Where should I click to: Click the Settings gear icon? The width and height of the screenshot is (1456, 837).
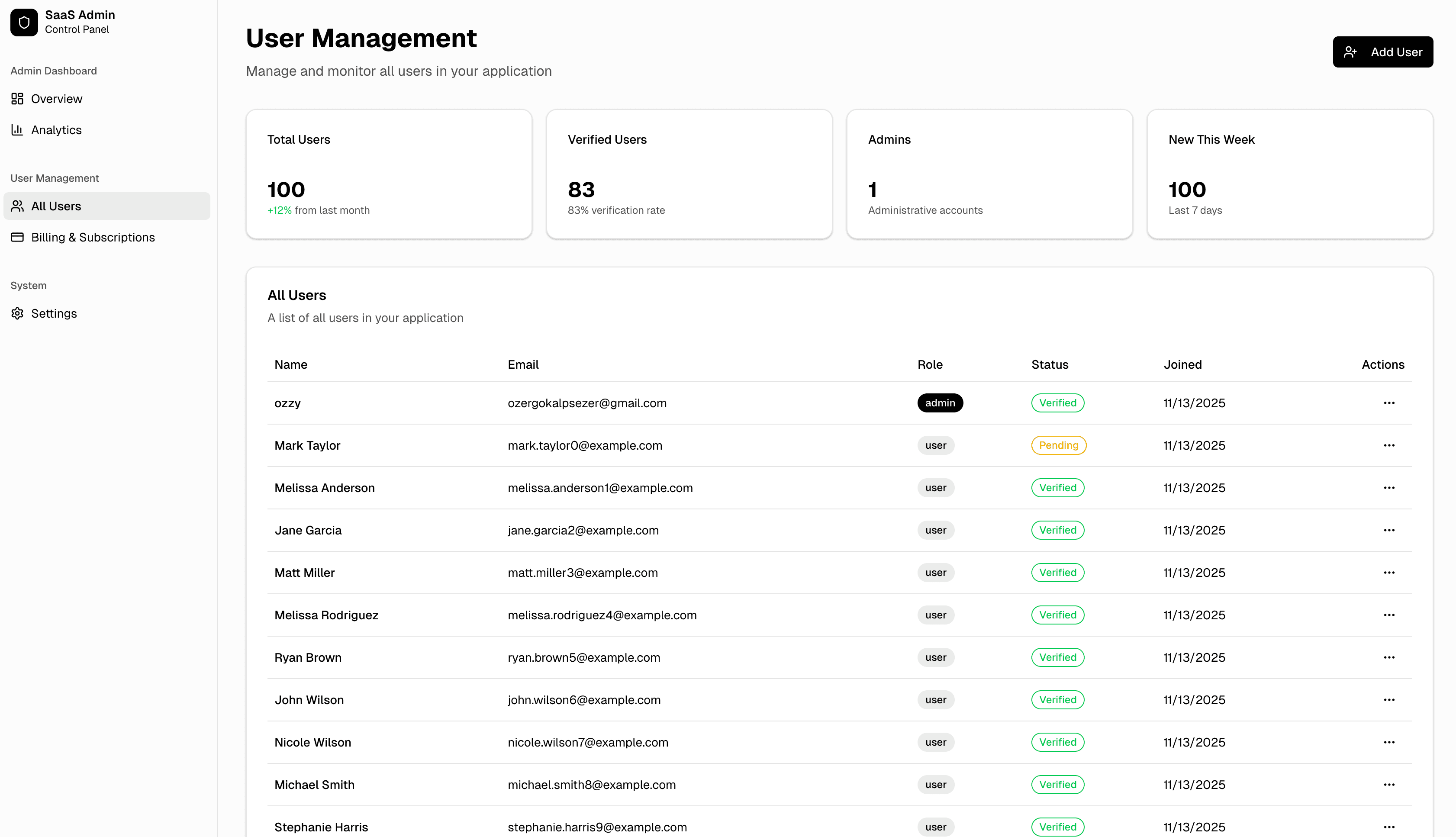pos(17,313)
